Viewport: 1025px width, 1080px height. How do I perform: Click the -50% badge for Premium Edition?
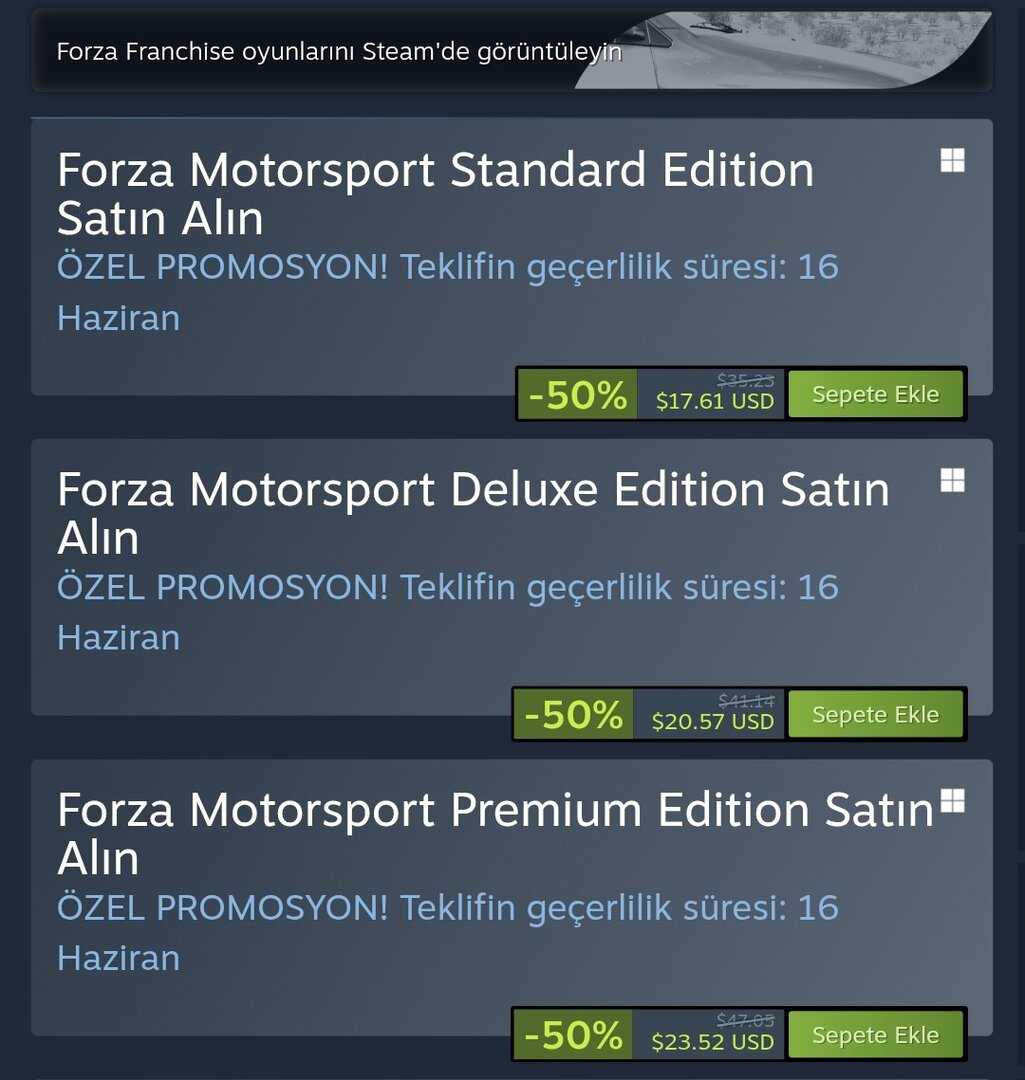click(x=573, y=1036)
